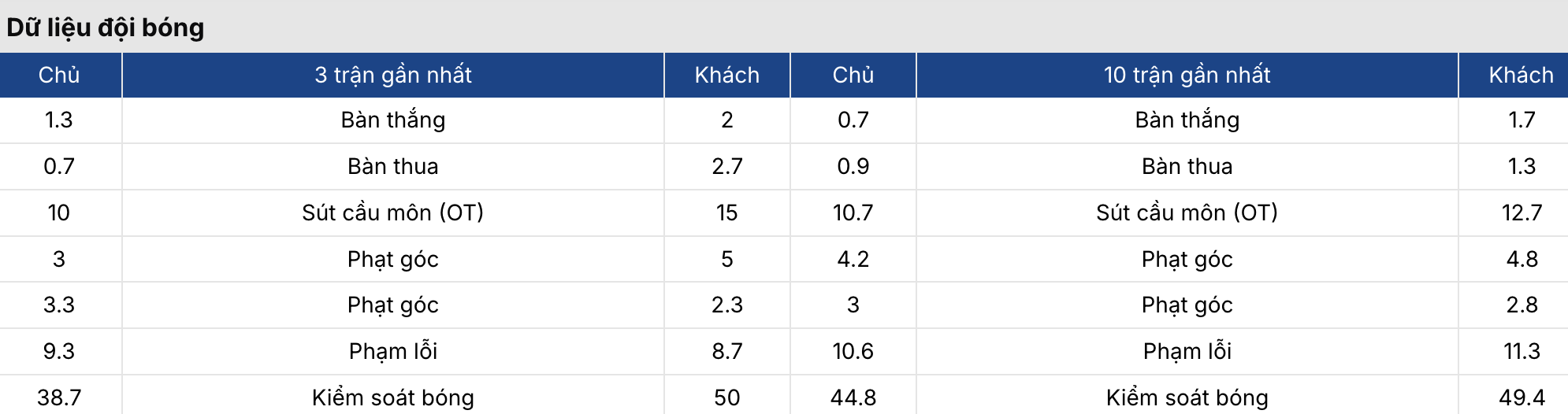This screenshot has width=1568, height=414.
Task: Select the 8.7 fouls cell
Action: 726,351
